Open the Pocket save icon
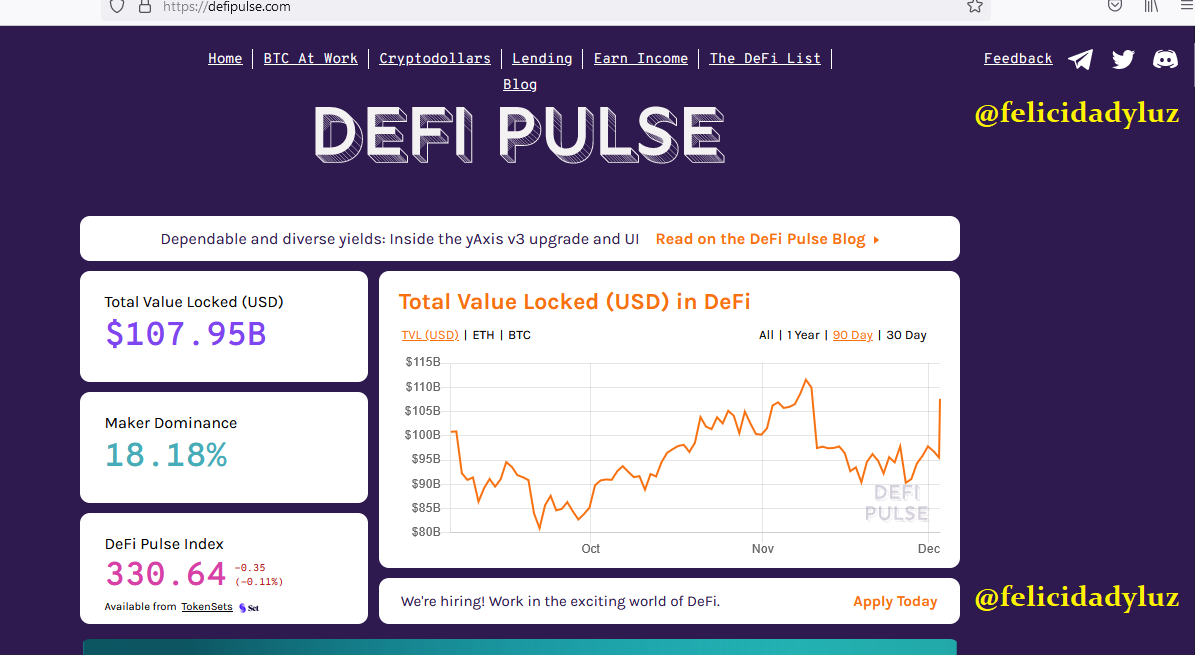This screenshot has height=655, width=1195. pos(1115,6)
